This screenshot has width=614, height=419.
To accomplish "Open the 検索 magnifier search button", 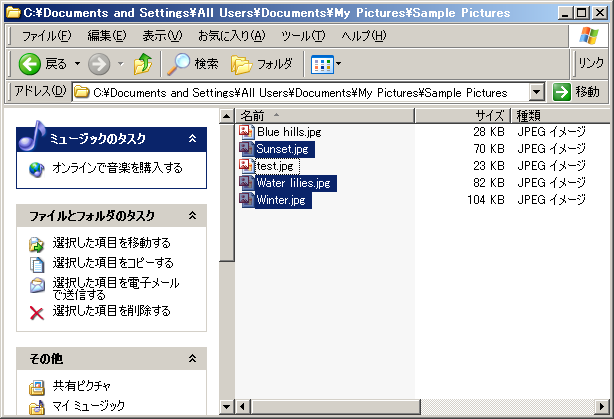I will pos(193,64).
